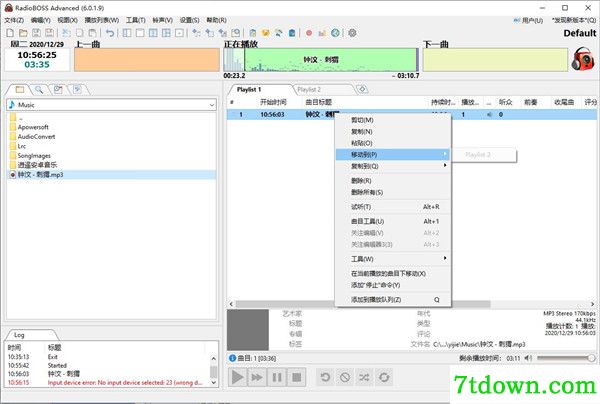Image resolution: width=600 pixels, height=404 pixels.
Task: Pause playback with the Pause button
Action: [277, 377]
